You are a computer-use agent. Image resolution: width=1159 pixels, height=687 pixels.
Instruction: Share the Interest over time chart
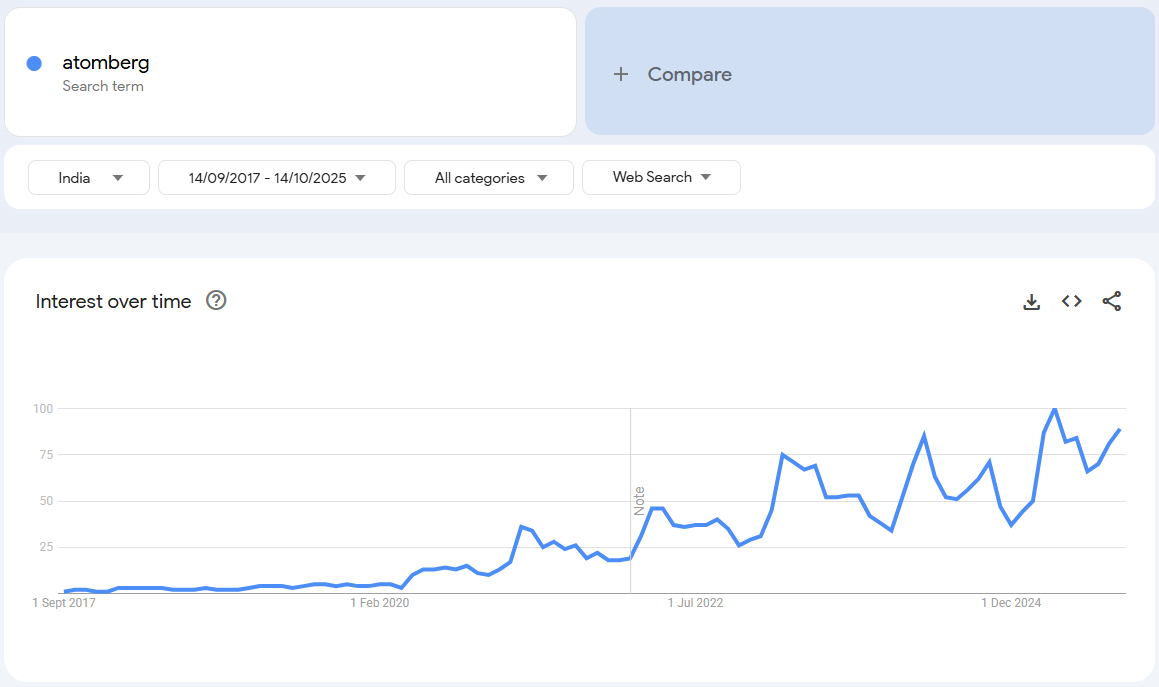pos(1112,301)
